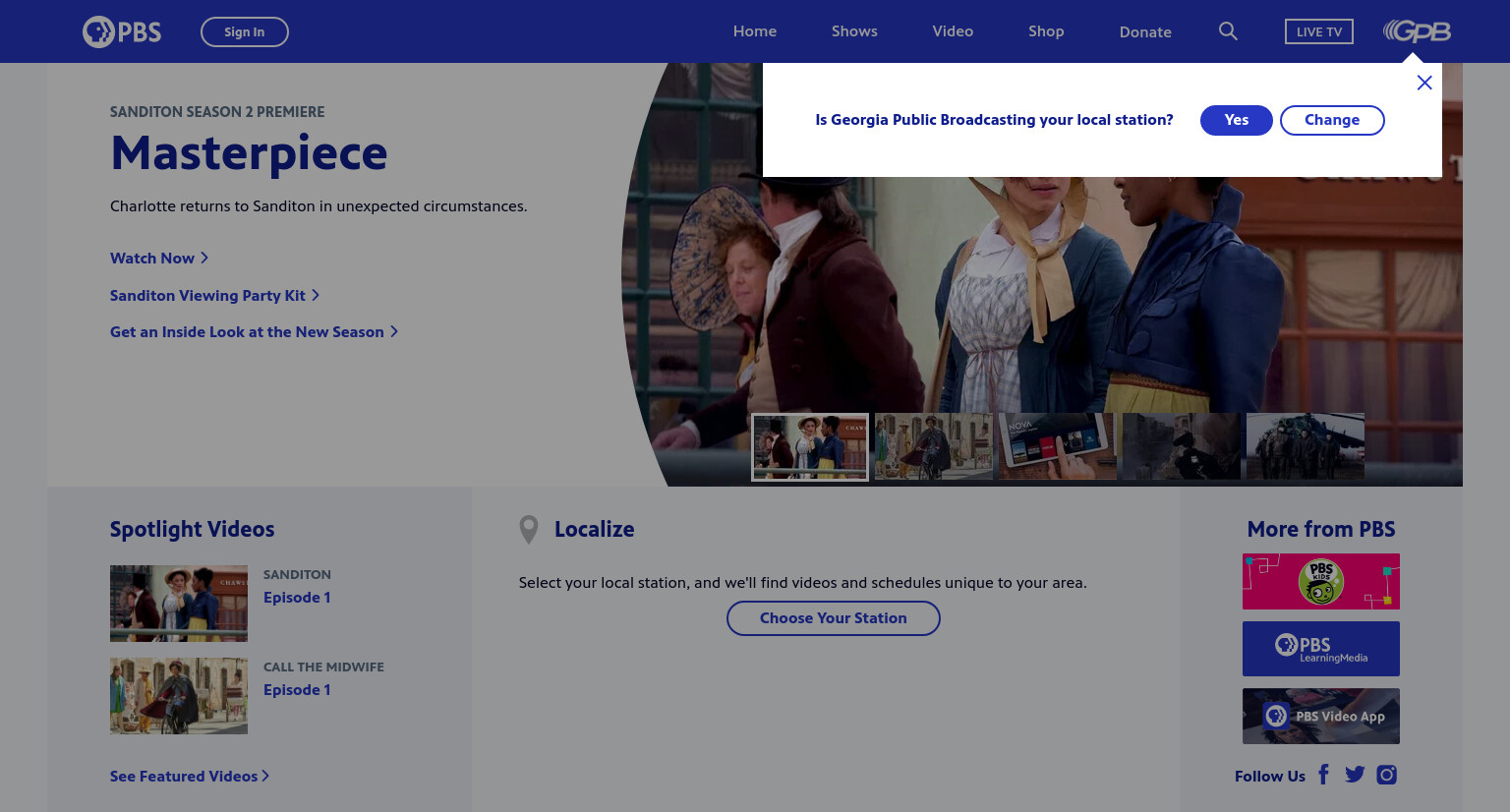Open the PBS Facebook page icon
This screenshot has width=1510, height=812.
point(1324,775)
